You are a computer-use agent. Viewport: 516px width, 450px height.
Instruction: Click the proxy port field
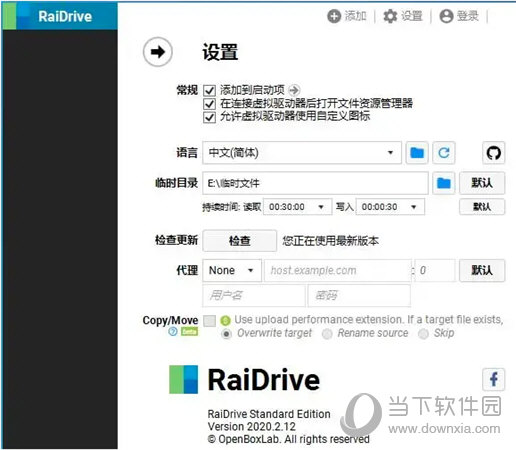pos(435,270)
